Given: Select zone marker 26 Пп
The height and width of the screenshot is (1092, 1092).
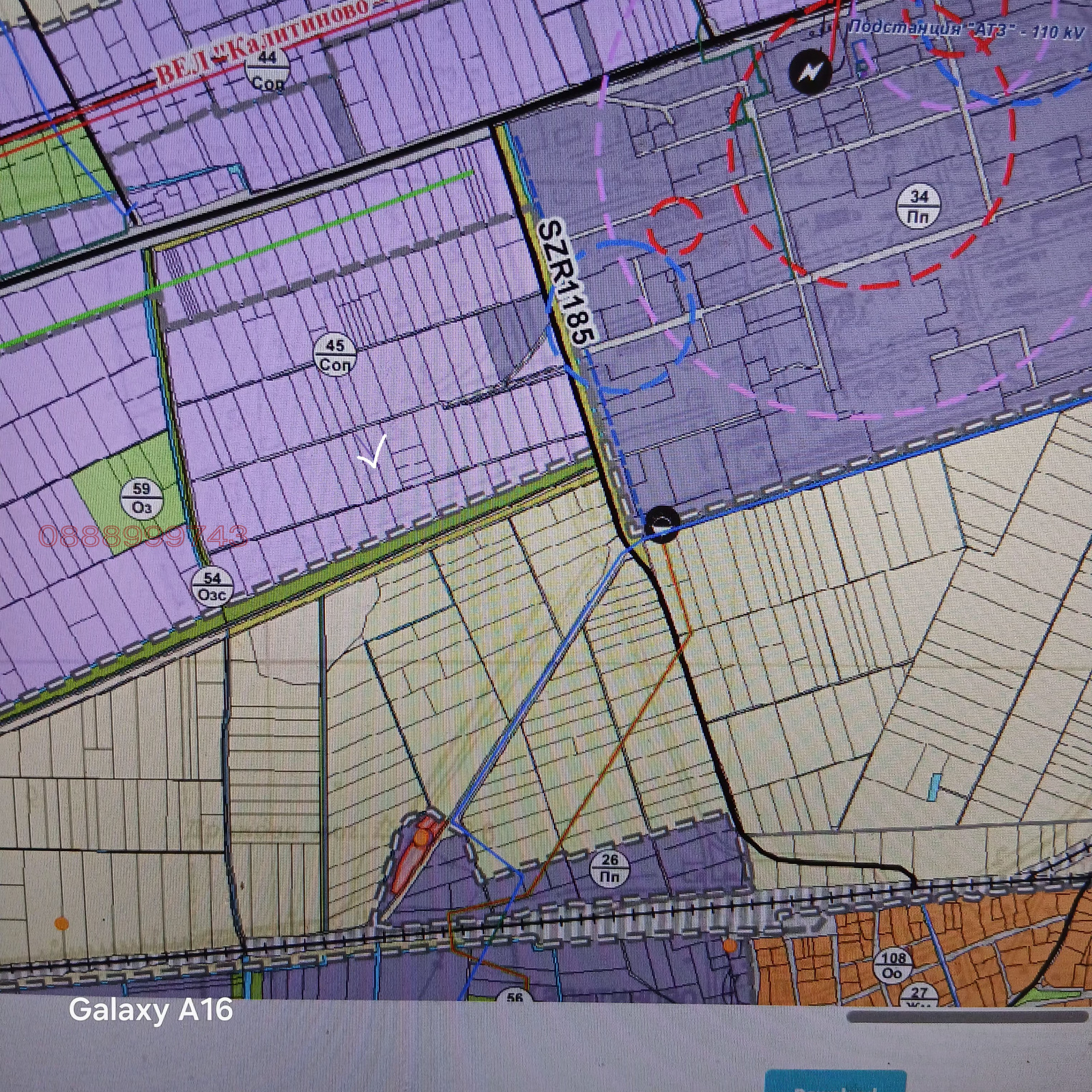Looking at the screenshot, I should coord(609,867).
